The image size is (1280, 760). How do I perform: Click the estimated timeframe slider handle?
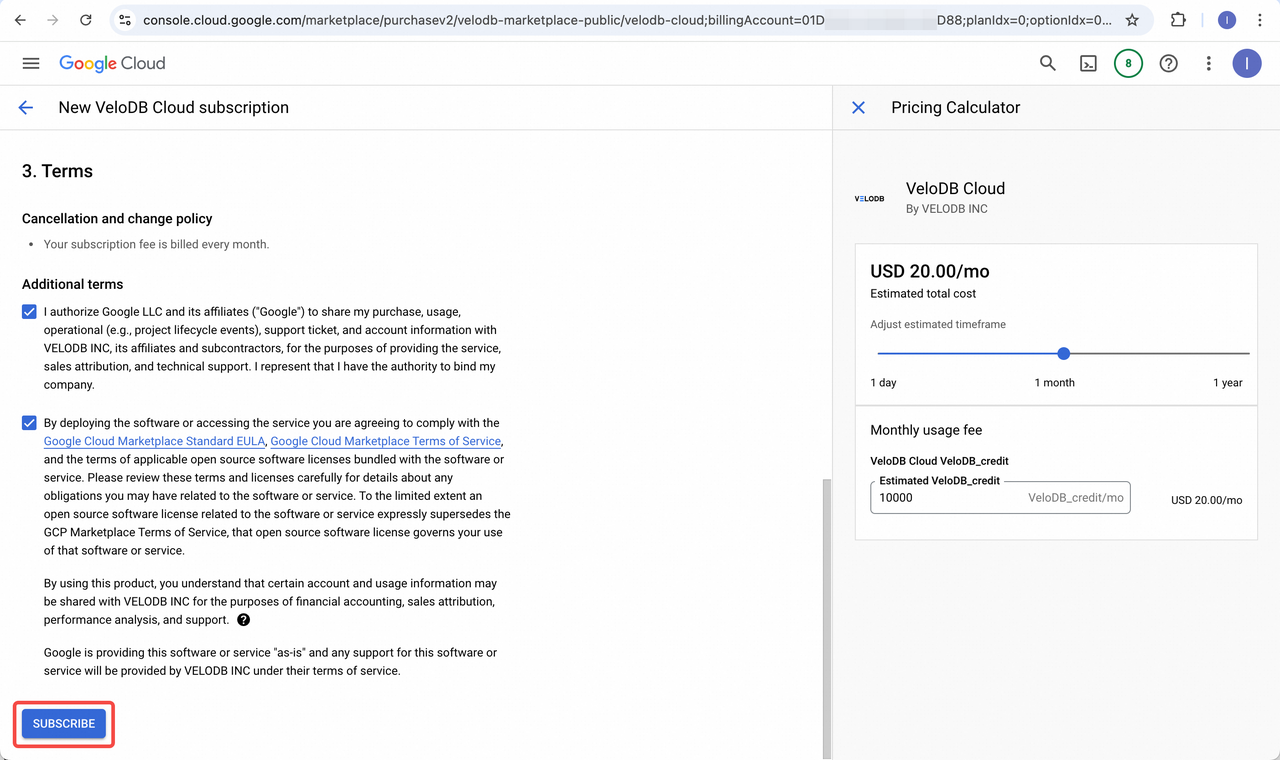pyautogui.click(x=1063, y=353)
